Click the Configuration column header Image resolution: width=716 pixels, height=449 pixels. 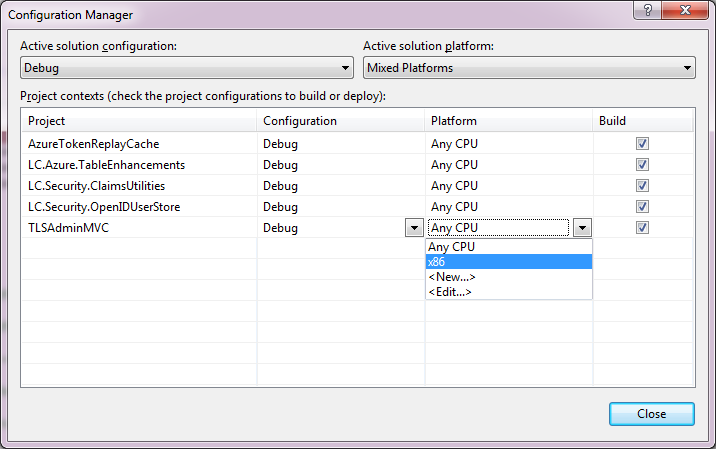tap(340, 121)
